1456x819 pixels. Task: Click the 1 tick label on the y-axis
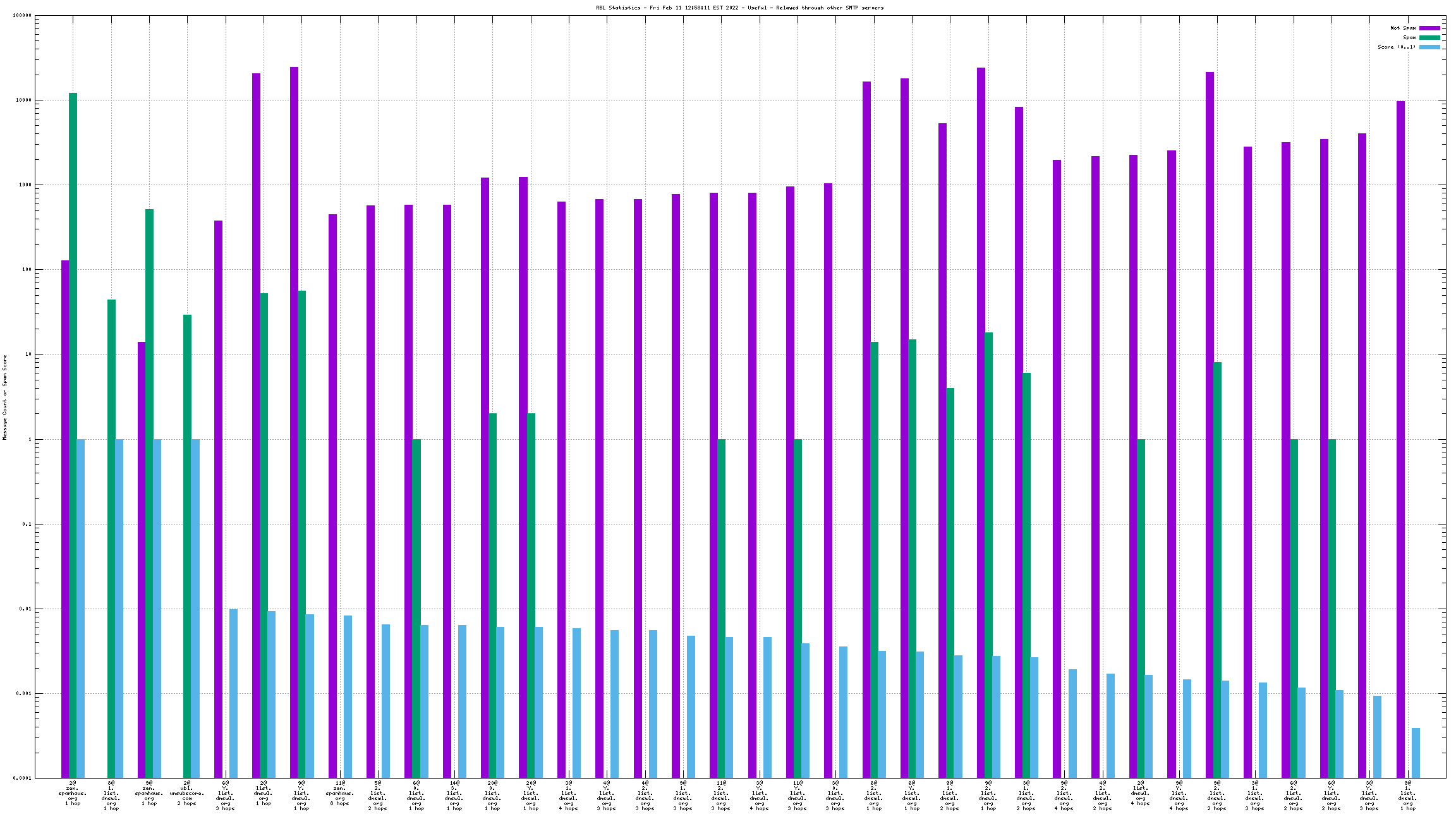point(28,439)
